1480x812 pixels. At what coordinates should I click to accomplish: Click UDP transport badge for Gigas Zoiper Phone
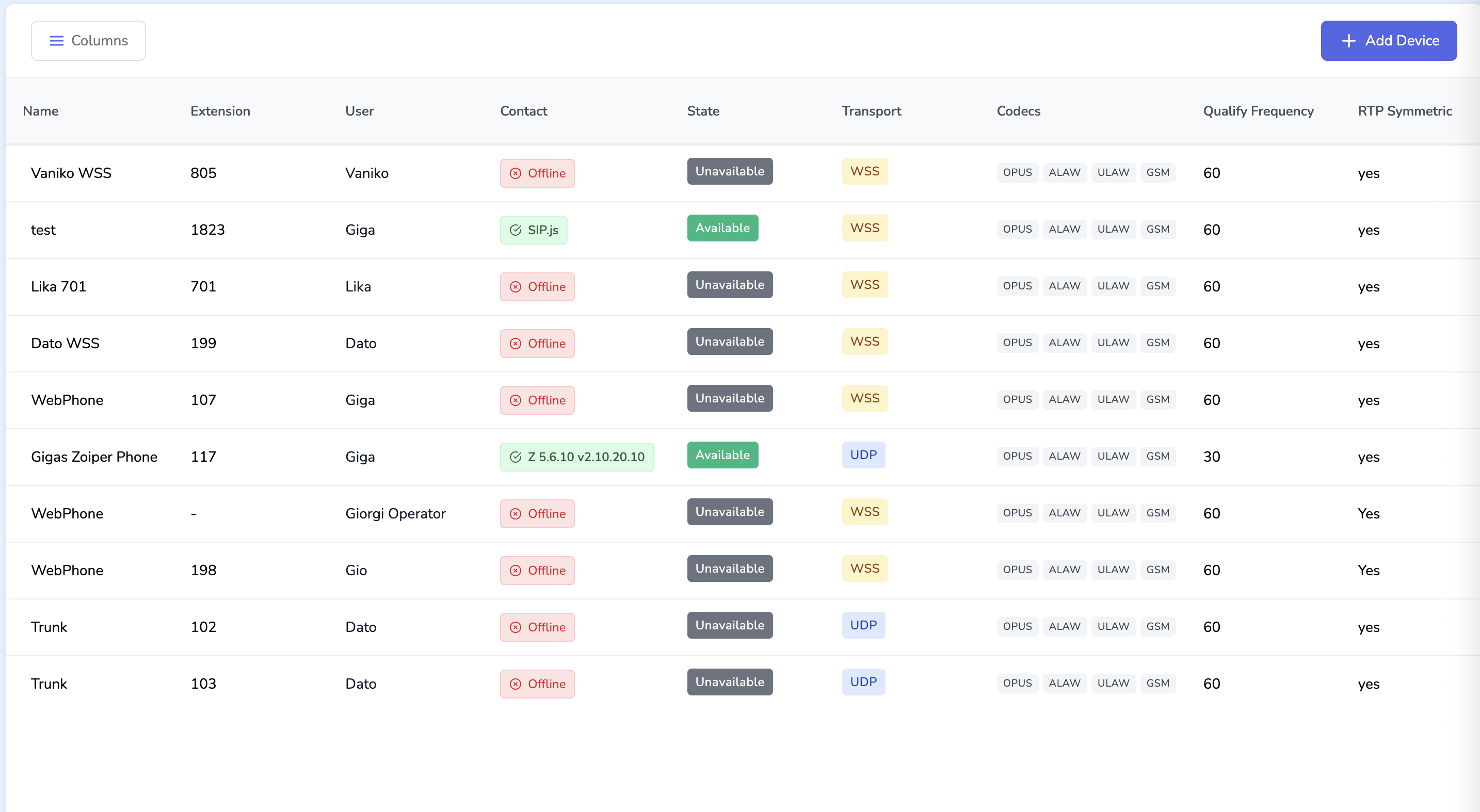[x=863, y=455]
